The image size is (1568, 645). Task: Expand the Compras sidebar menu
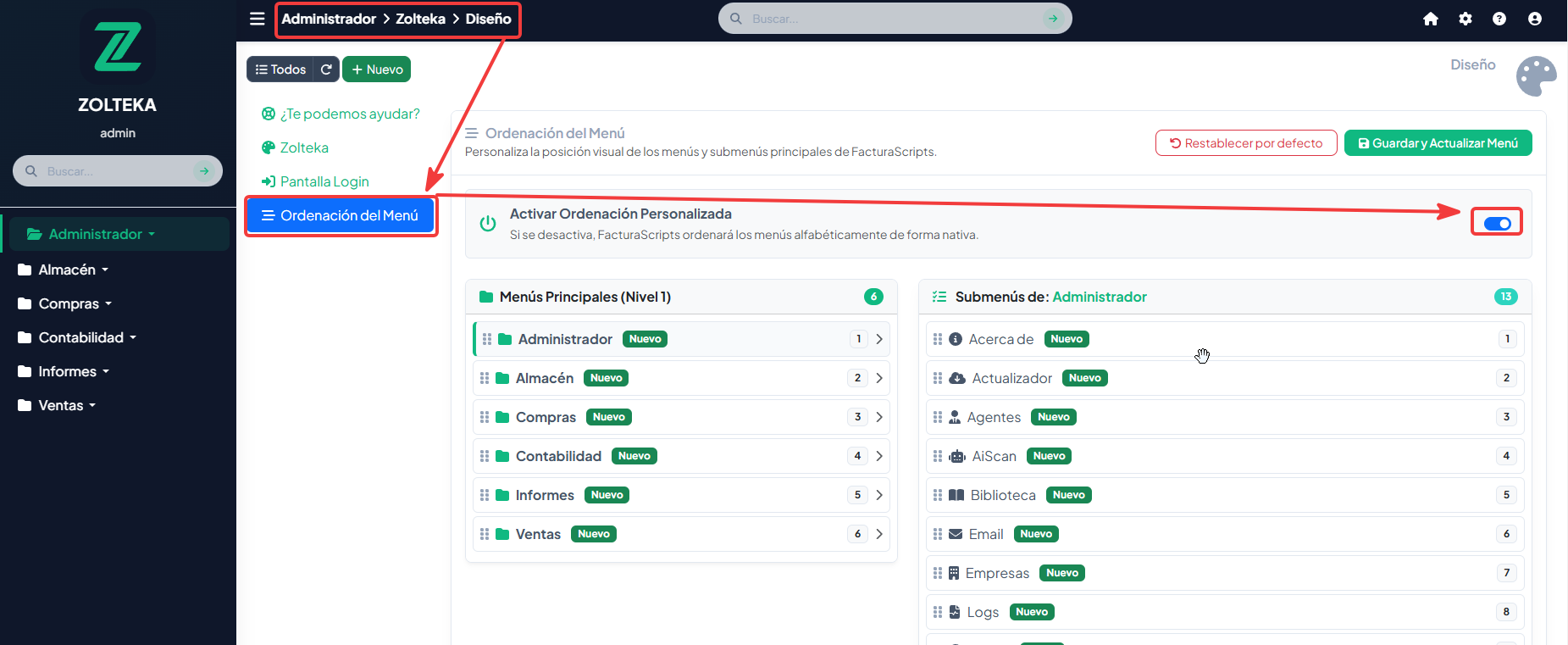65,303
